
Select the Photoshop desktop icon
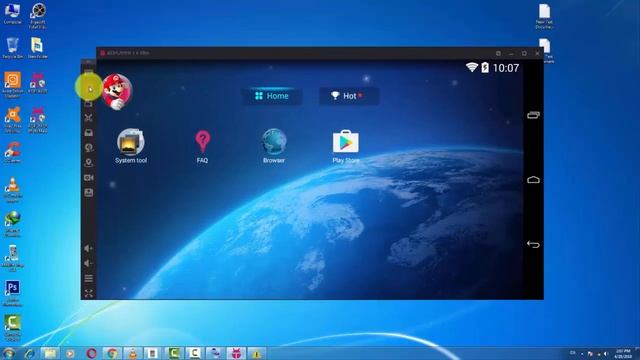click(x=12, y=293)
